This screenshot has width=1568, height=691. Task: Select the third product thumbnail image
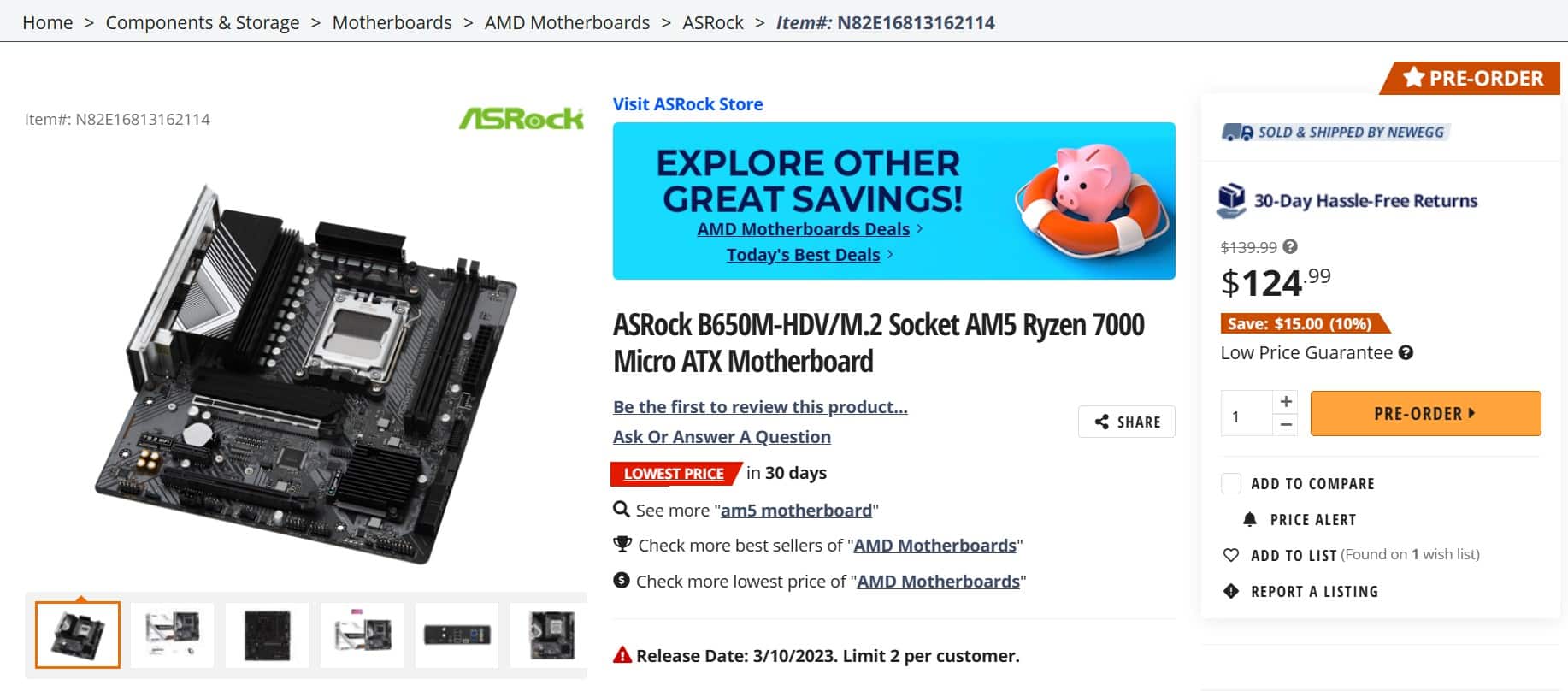[267, 635]
